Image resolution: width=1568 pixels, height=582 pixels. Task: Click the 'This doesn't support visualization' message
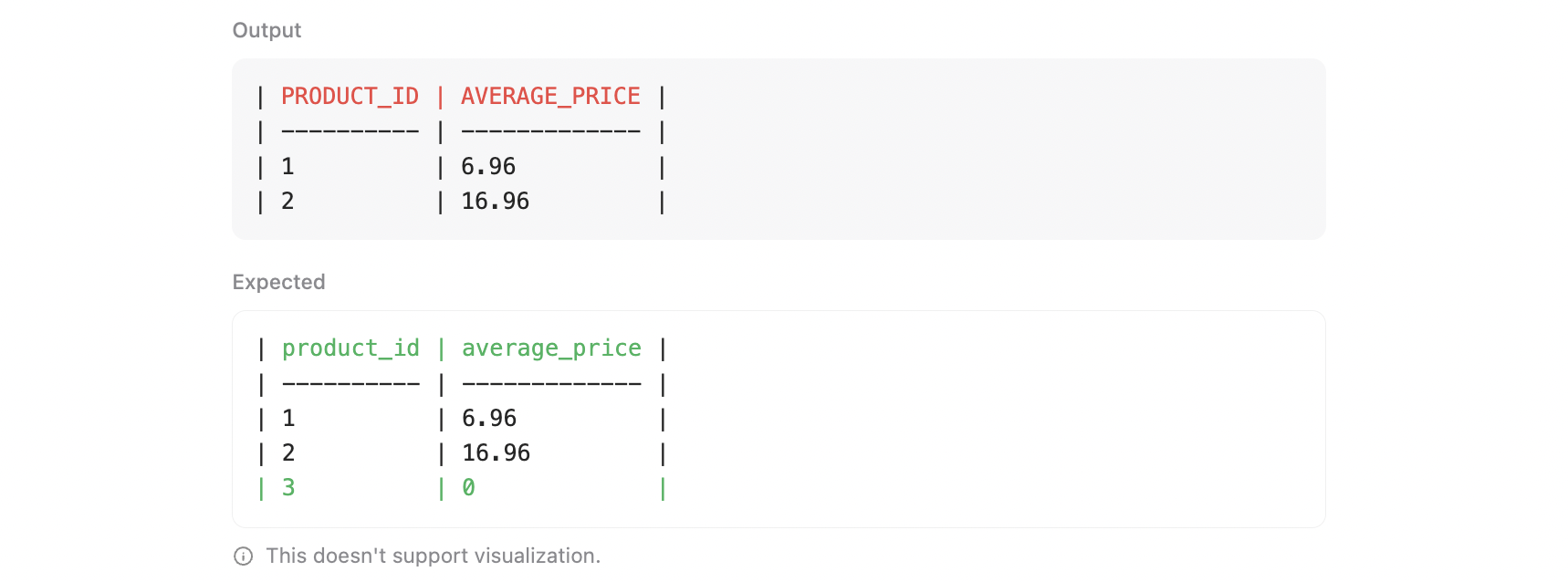pos(433,556)
